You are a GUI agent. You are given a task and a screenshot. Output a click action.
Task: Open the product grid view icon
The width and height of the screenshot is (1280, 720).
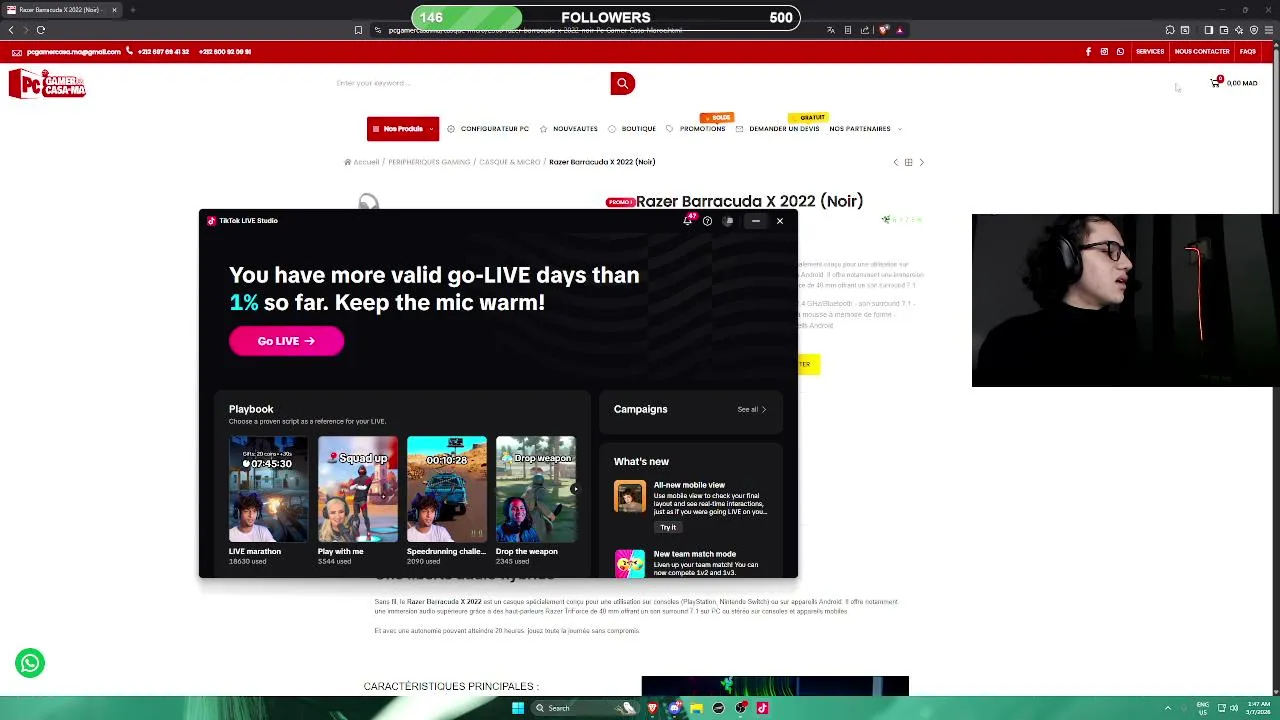click(908, 162)
